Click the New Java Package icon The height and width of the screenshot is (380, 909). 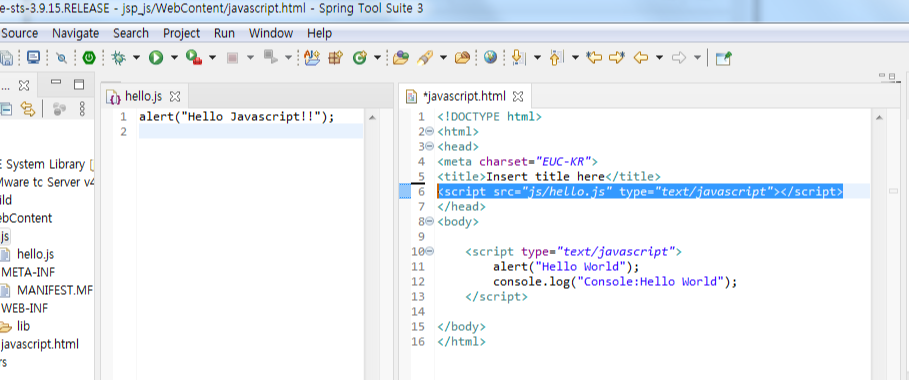pyautogui.click(x=336, y=57)
